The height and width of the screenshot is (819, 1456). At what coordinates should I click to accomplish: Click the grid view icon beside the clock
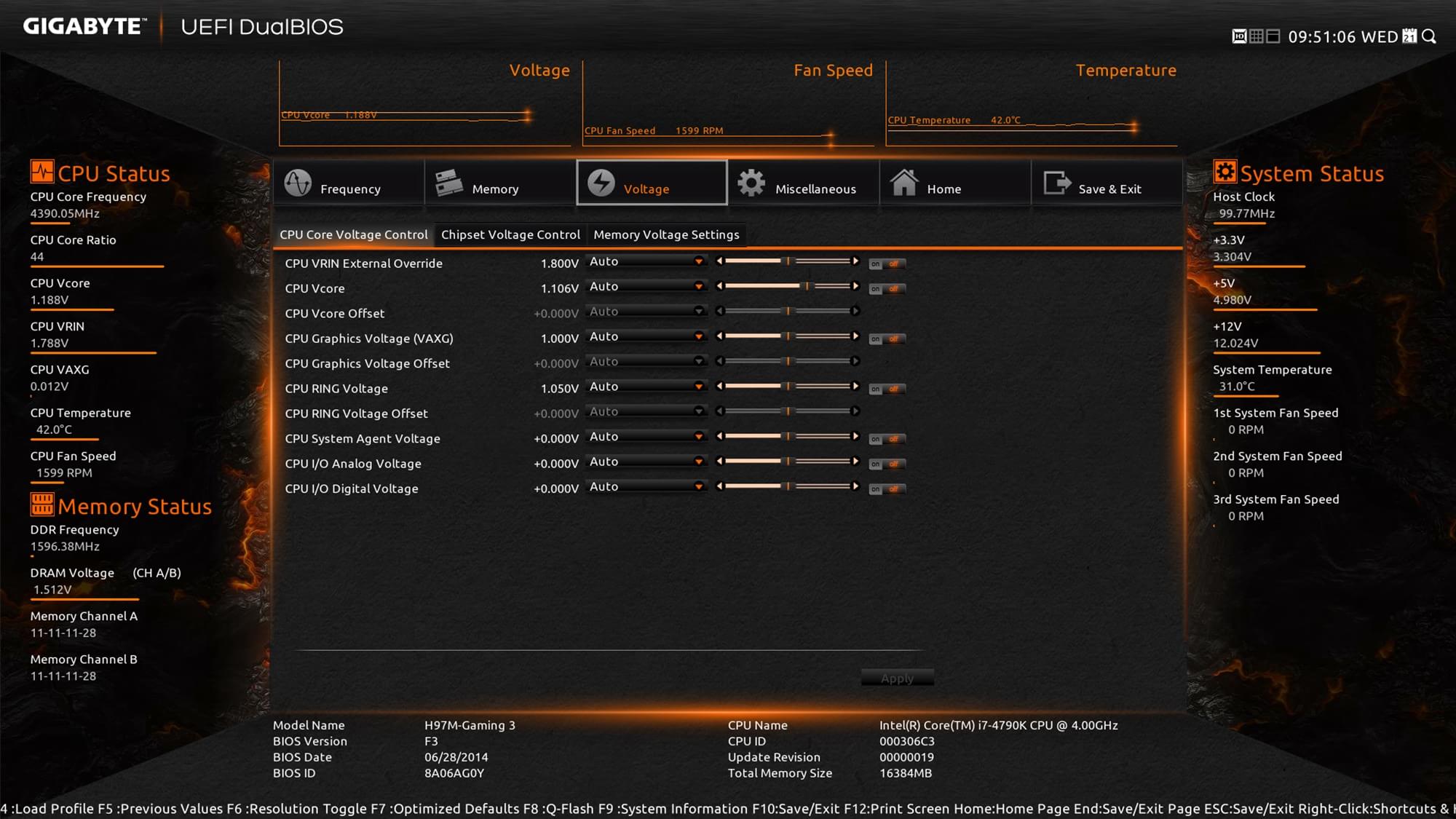(x=1257, y=36)
